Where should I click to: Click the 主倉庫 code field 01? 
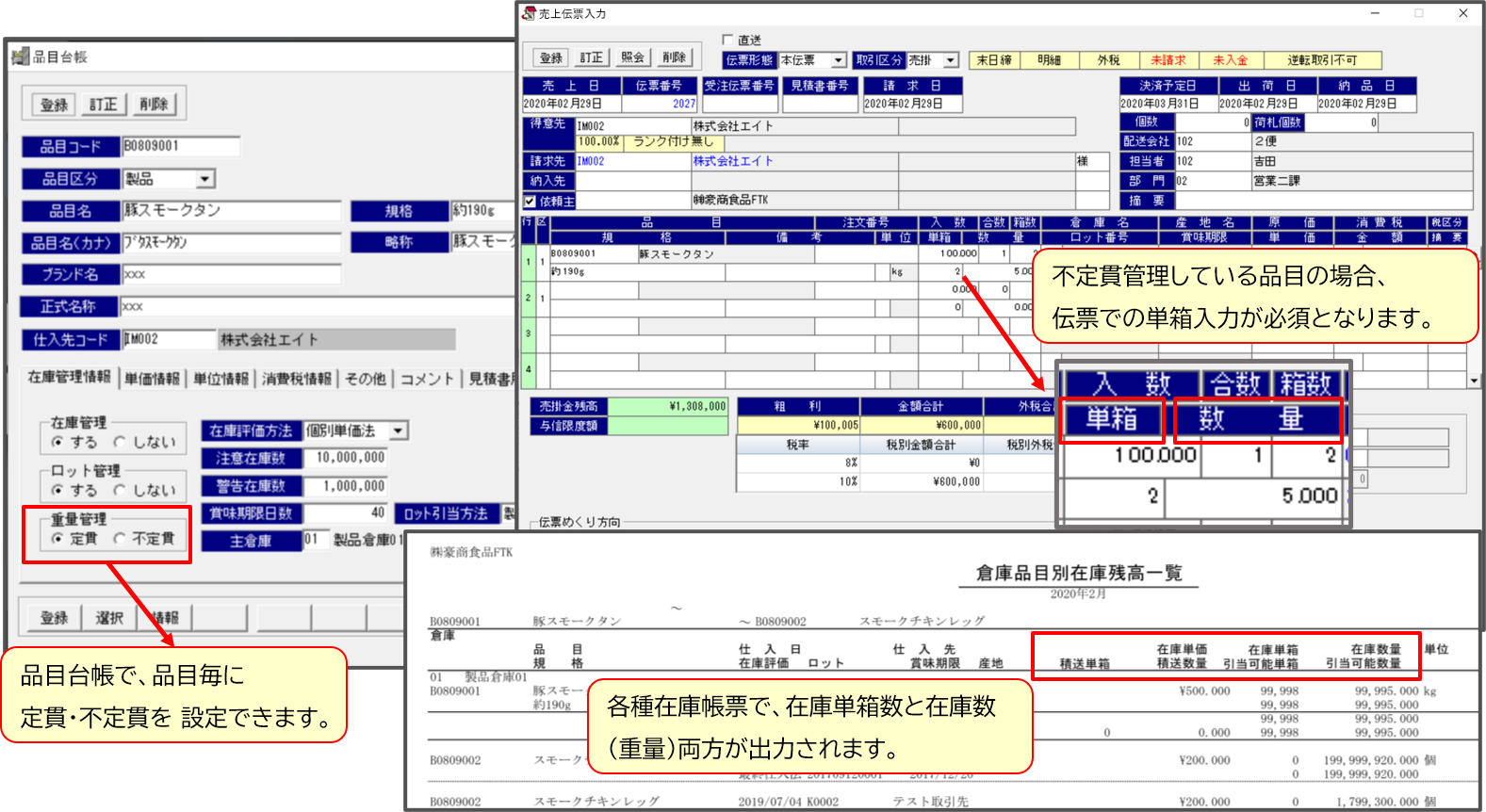click(x=316, y=540)
